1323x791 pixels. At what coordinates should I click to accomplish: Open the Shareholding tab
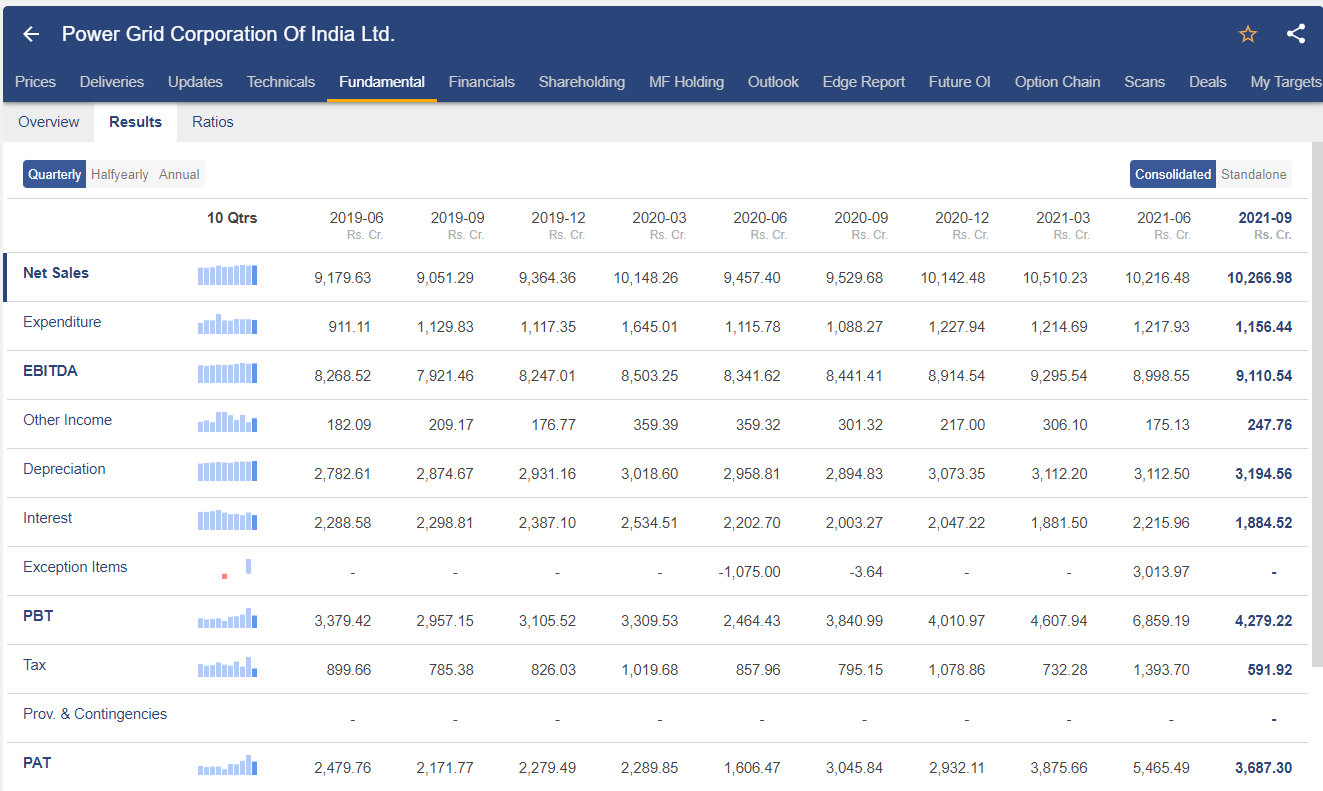pyautogui.click(x=582, y=82)
